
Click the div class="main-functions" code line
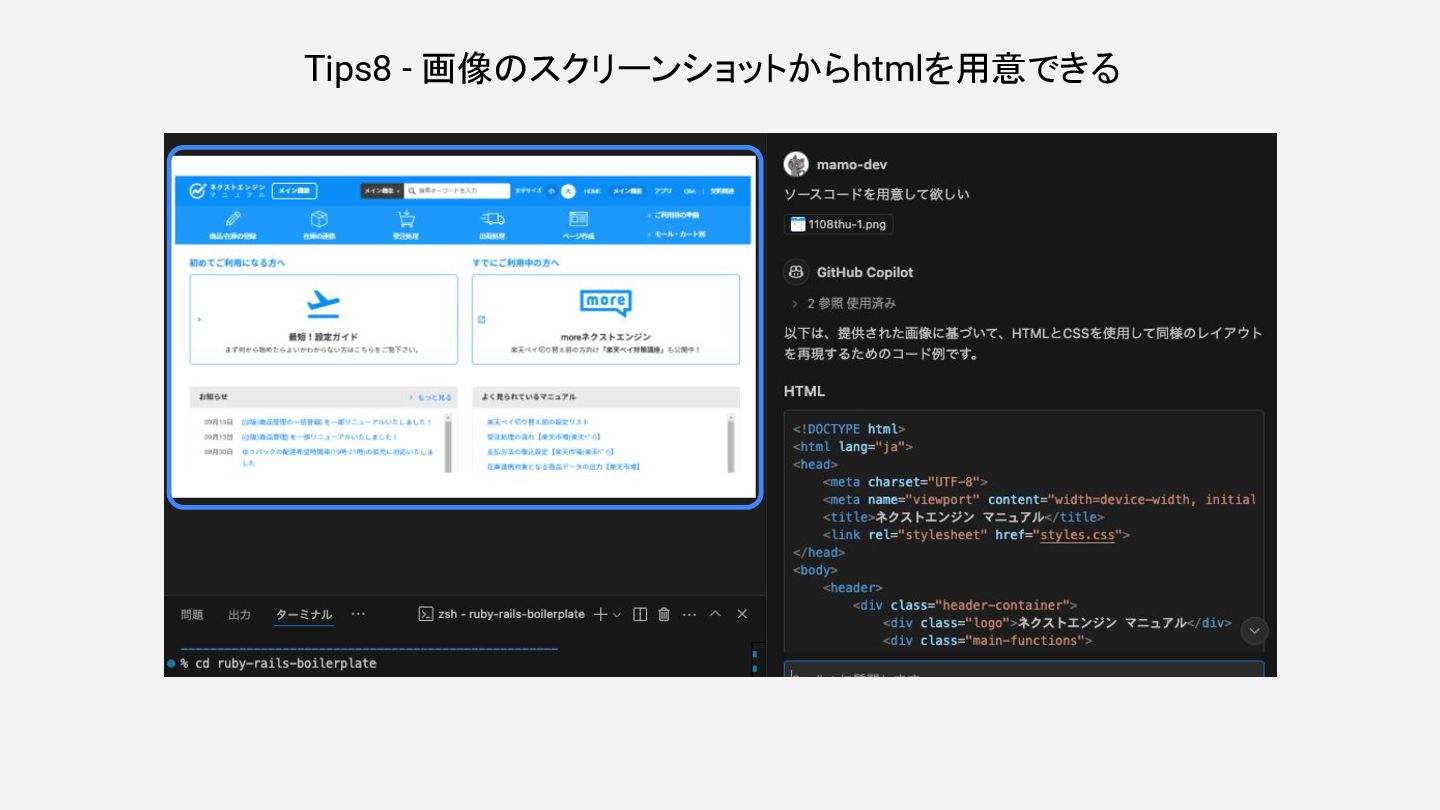click(987, 640)
